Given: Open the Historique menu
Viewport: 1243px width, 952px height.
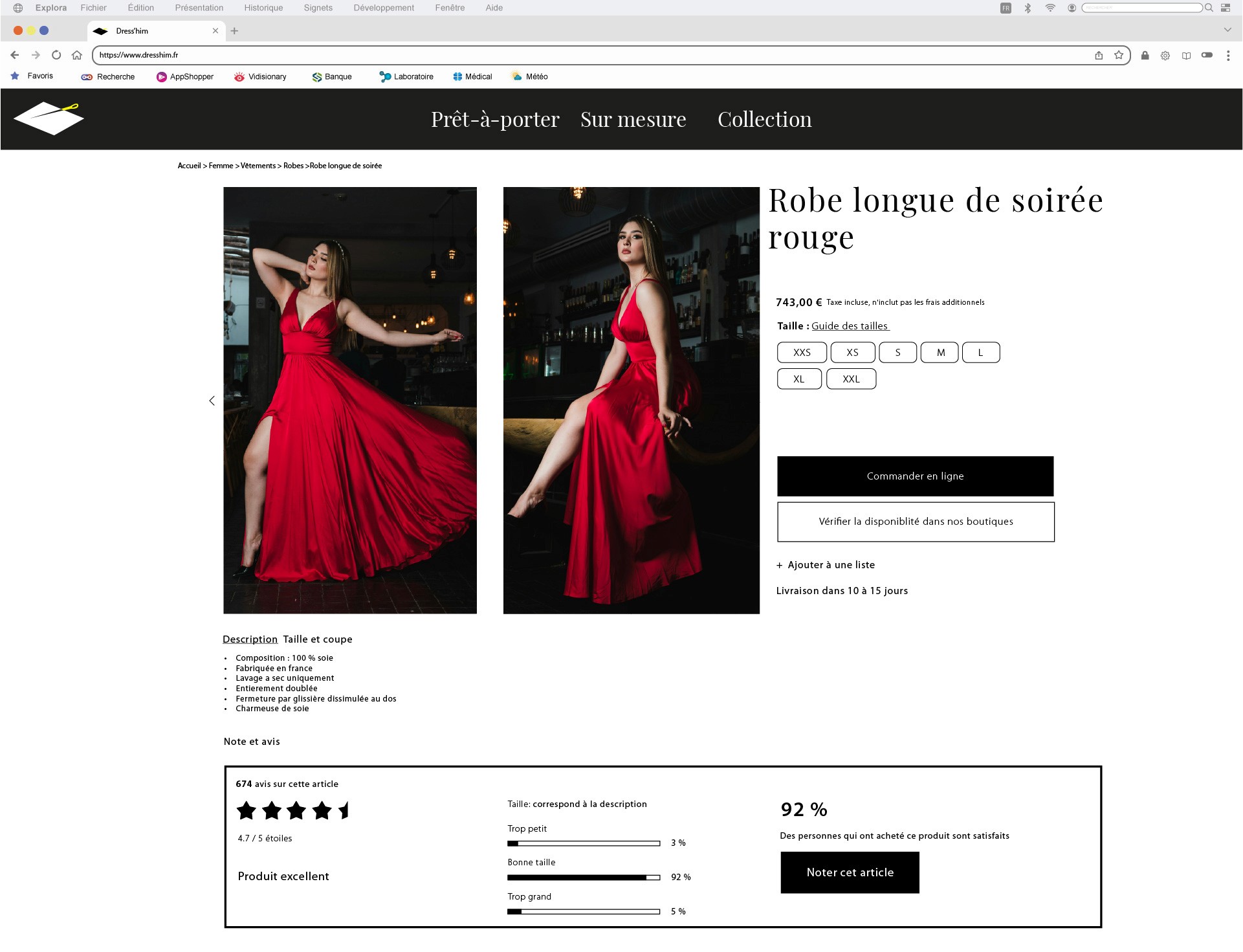Looking at the screenshot, I should (263, 8).
